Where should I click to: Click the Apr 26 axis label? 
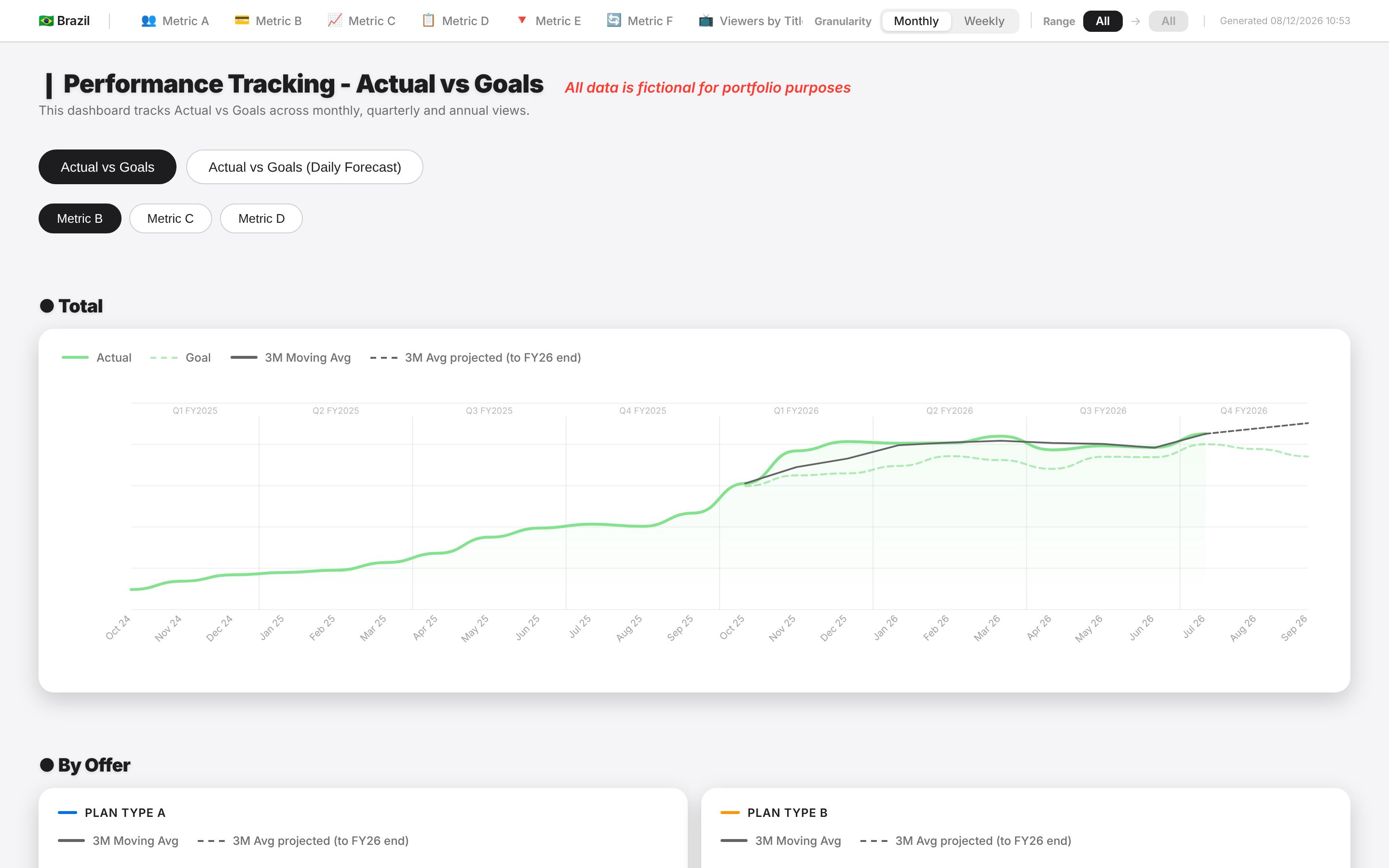click(1039, 627)
